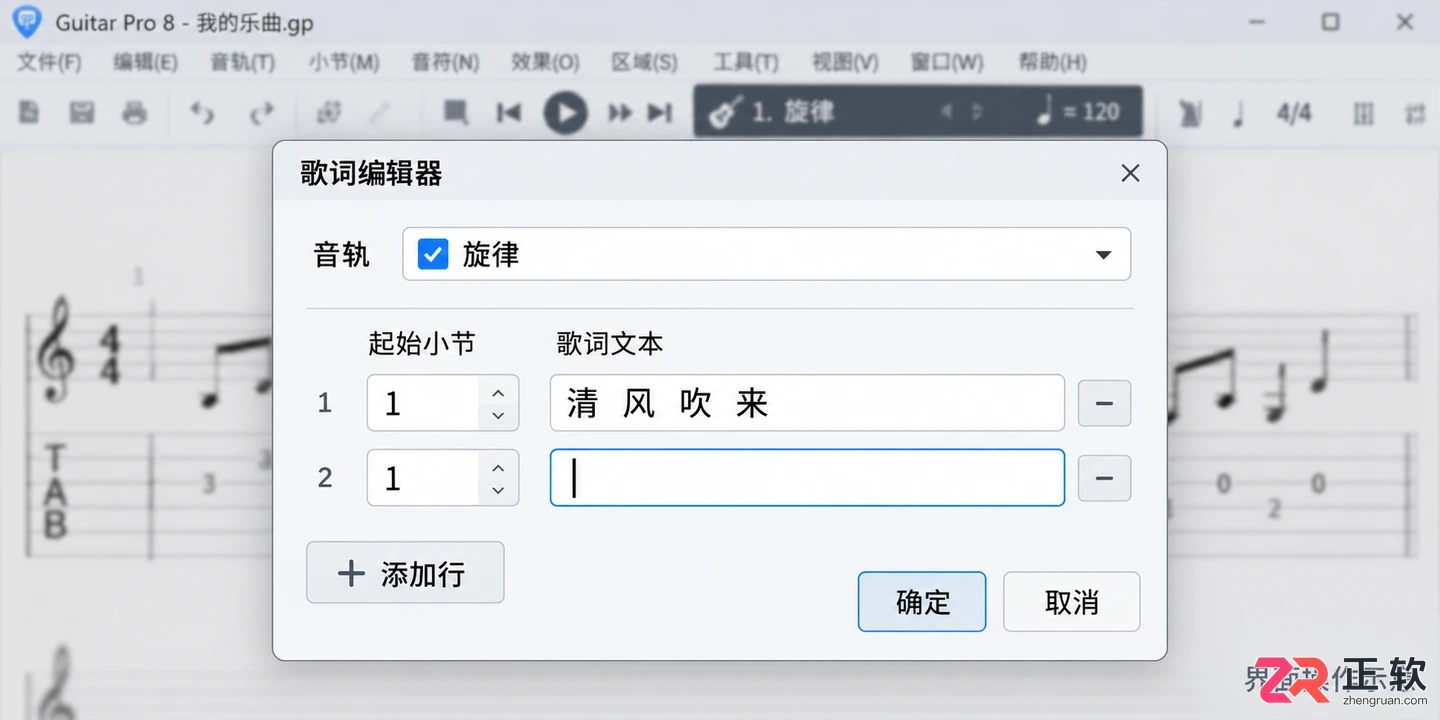Click the 4/4 time signature
Screen dimensions: 1440x720
point(1294,113)
